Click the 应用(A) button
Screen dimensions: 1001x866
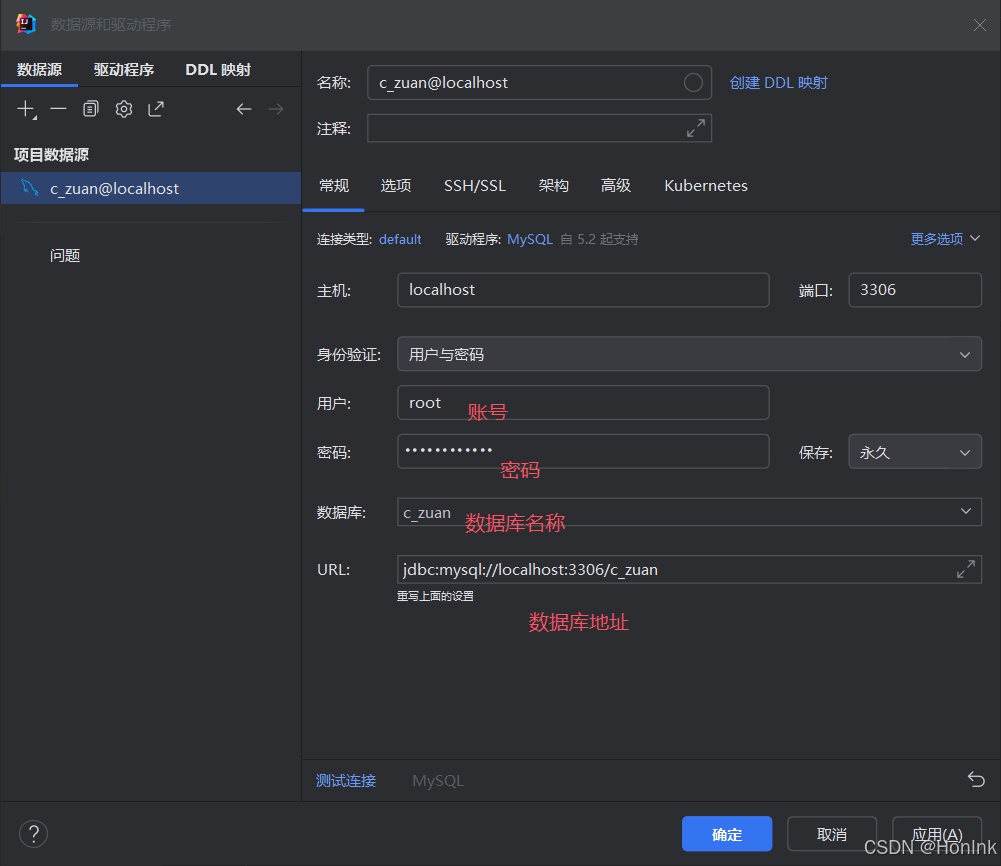937,833
